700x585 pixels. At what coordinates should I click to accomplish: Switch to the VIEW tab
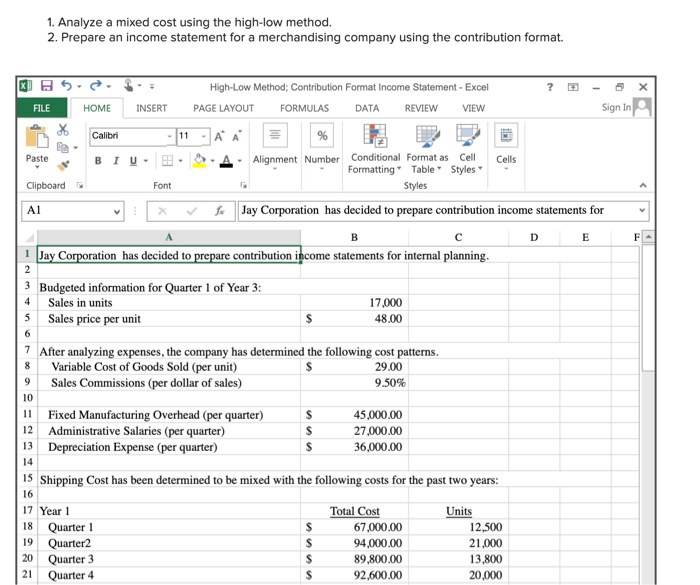[x=474, y=108]
